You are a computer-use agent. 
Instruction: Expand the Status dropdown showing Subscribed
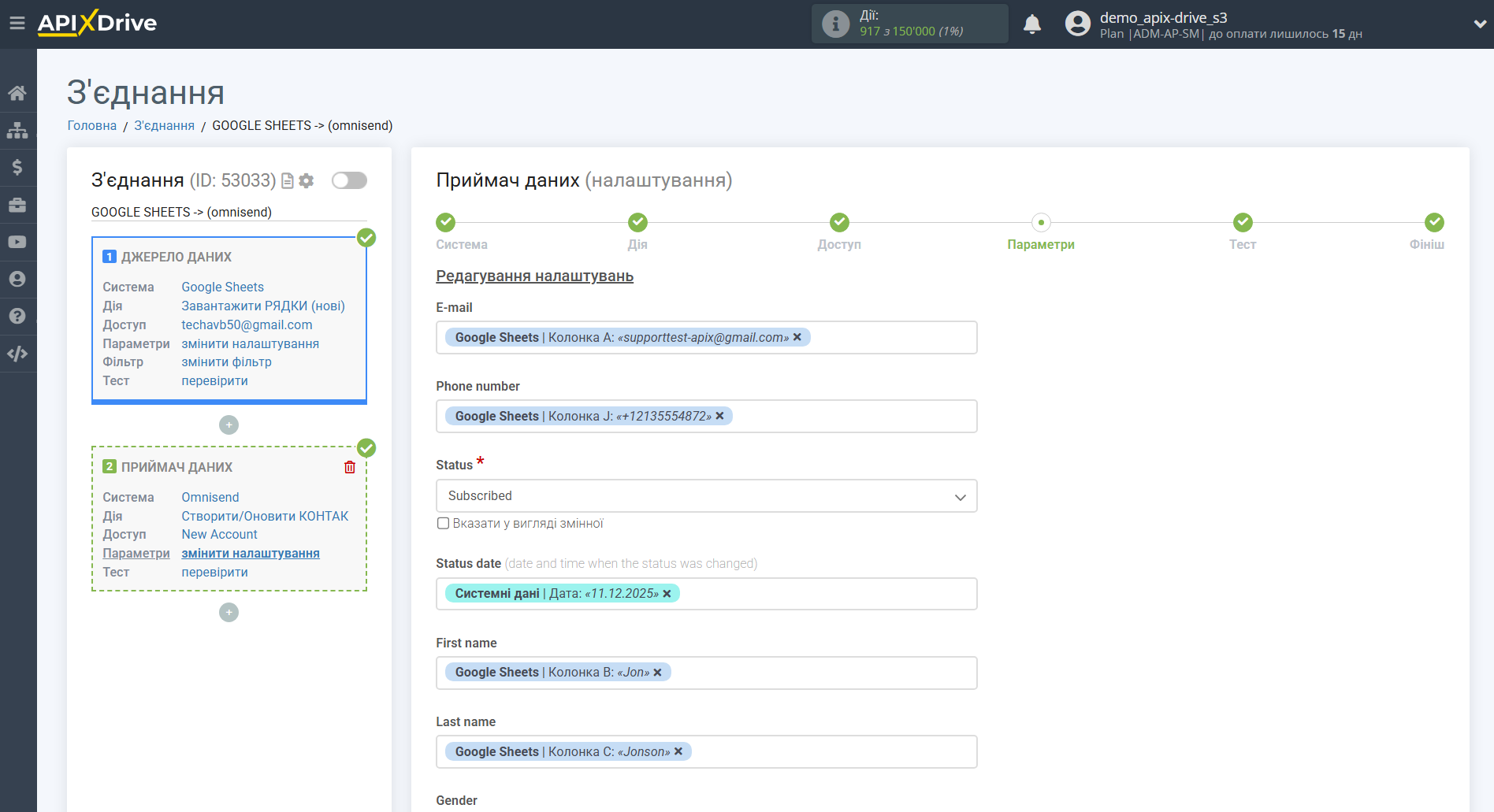point(706,496)
